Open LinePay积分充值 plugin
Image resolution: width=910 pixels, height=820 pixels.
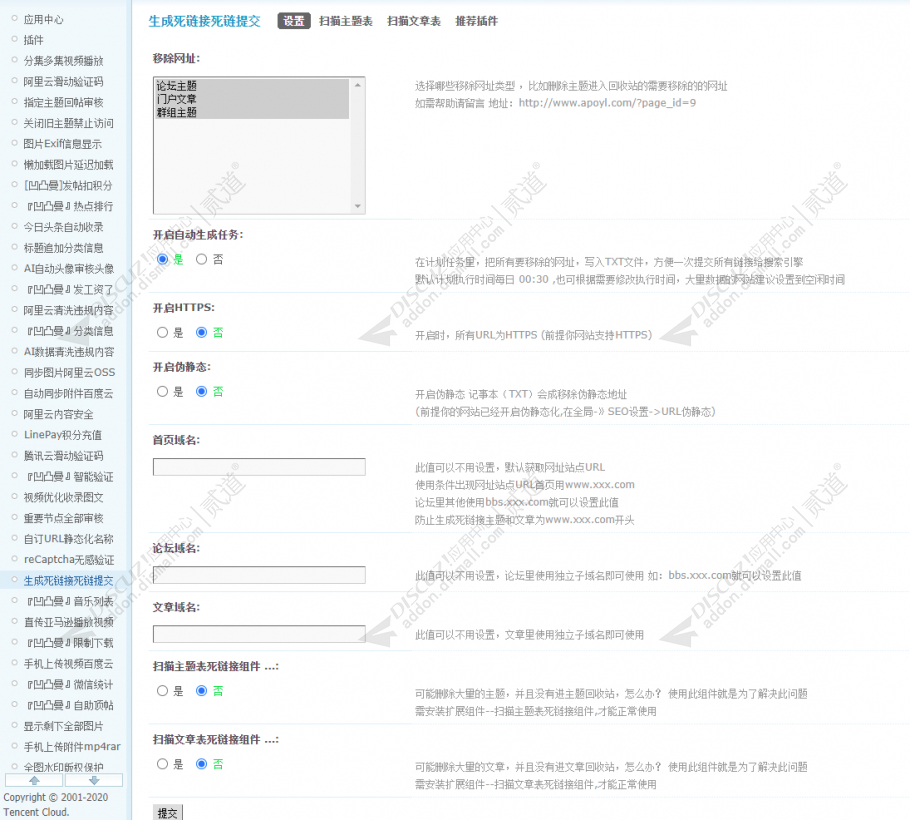tap(63, 435)
